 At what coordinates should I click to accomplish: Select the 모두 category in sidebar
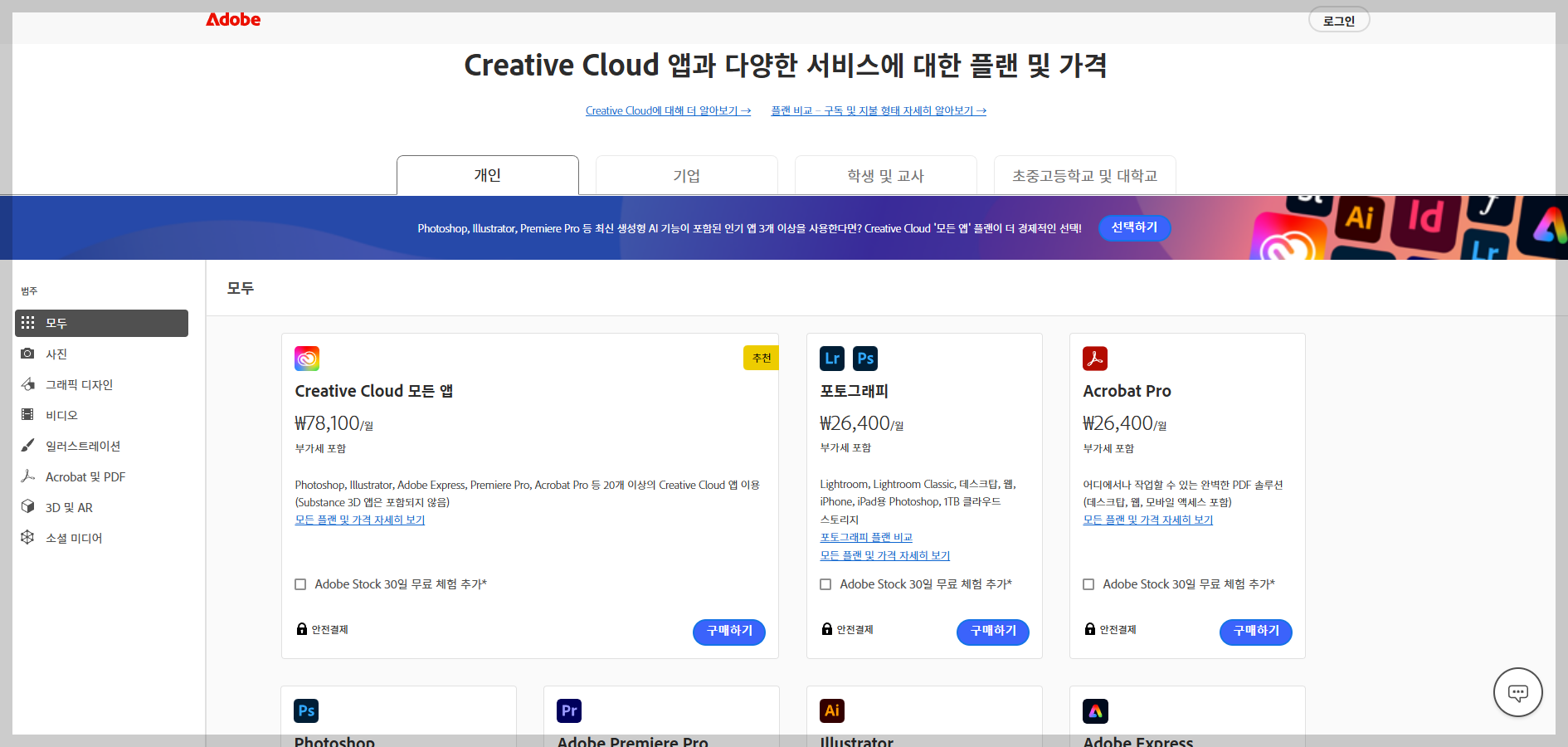point(101,323)
